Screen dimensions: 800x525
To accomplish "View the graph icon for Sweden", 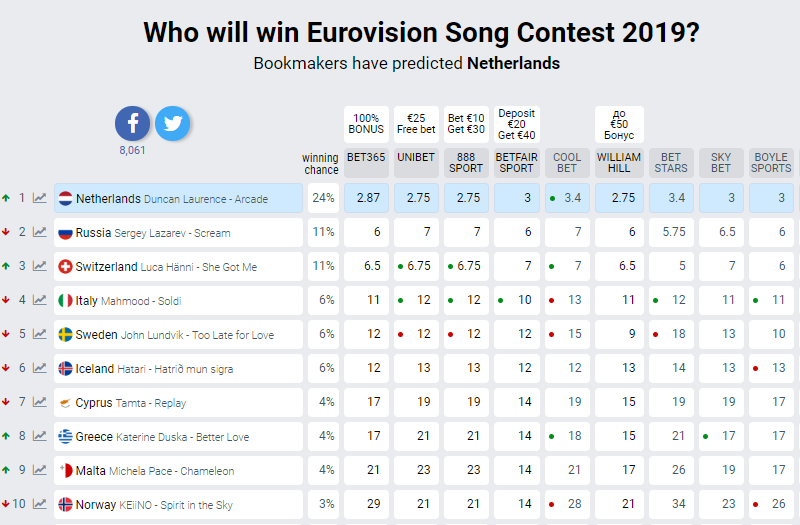I will click(x=40, y=334).
